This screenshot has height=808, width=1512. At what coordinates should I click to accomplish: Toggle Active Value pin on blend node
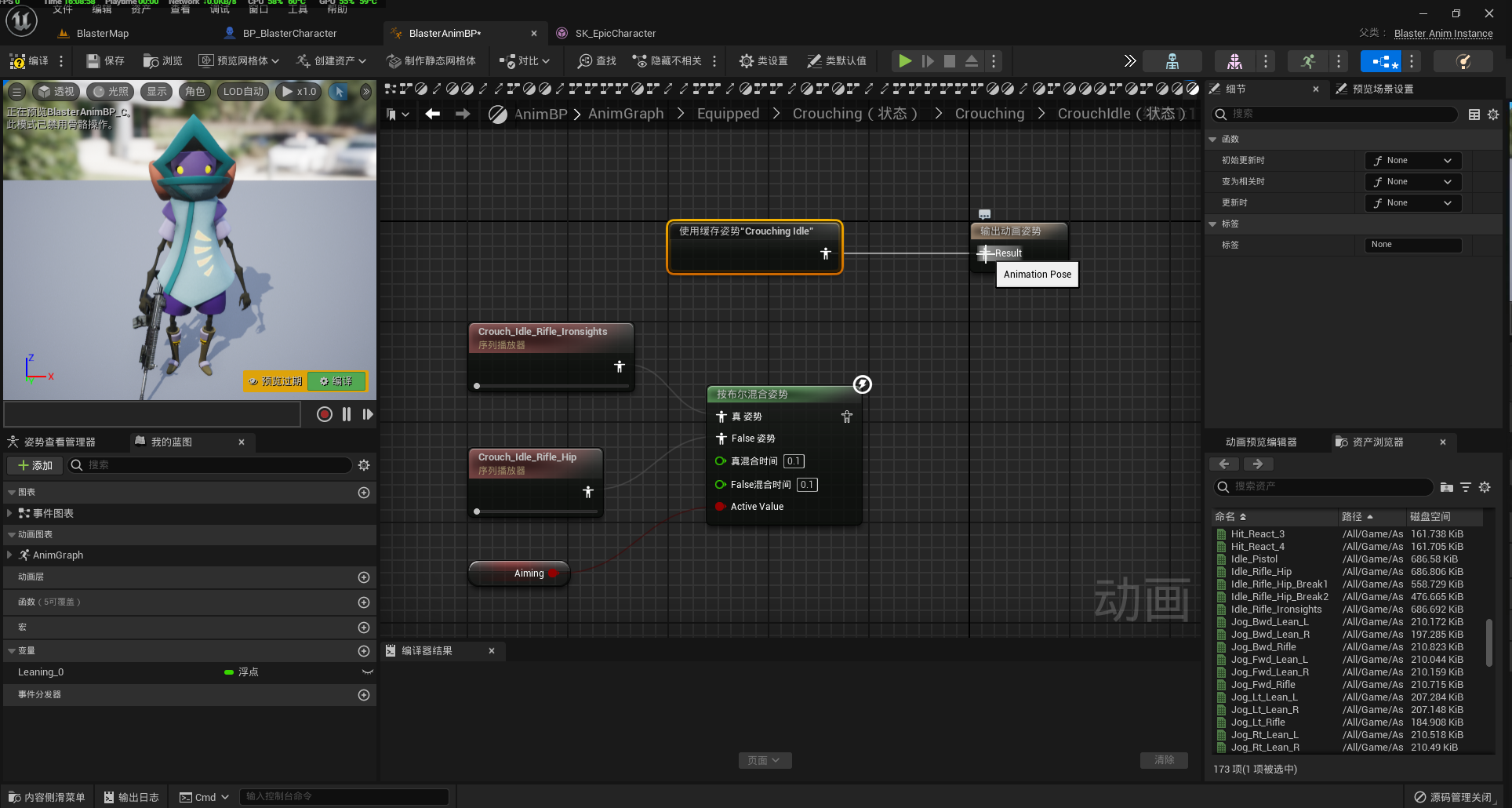coord(720,507)
